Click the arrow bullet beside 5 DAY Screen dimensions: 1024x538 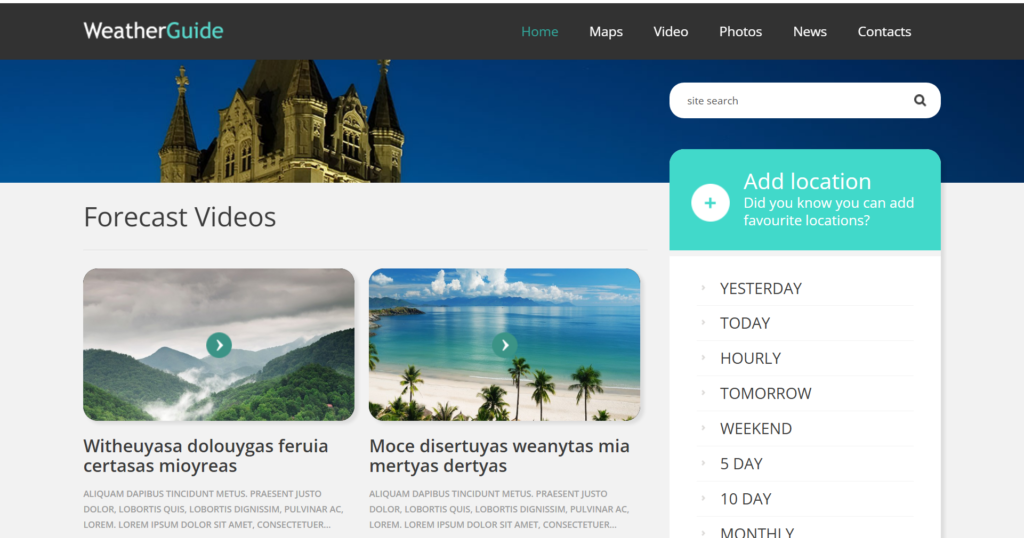[703, 463]
